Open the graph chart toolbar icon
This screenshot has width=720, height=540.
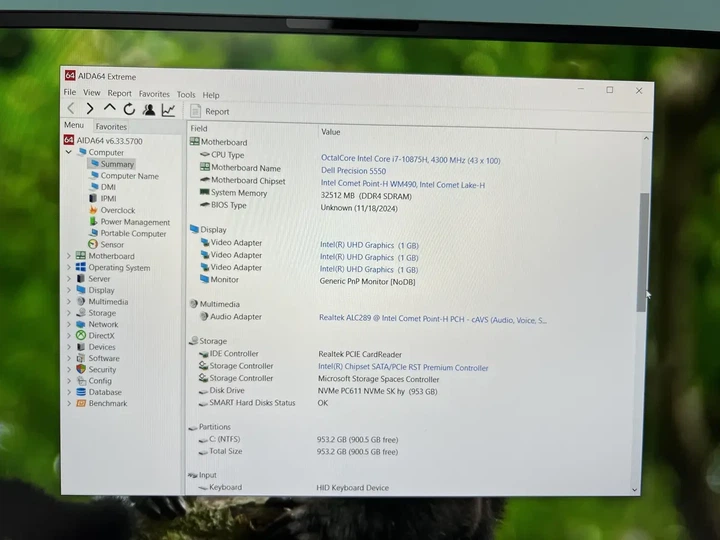pos(169,110)
